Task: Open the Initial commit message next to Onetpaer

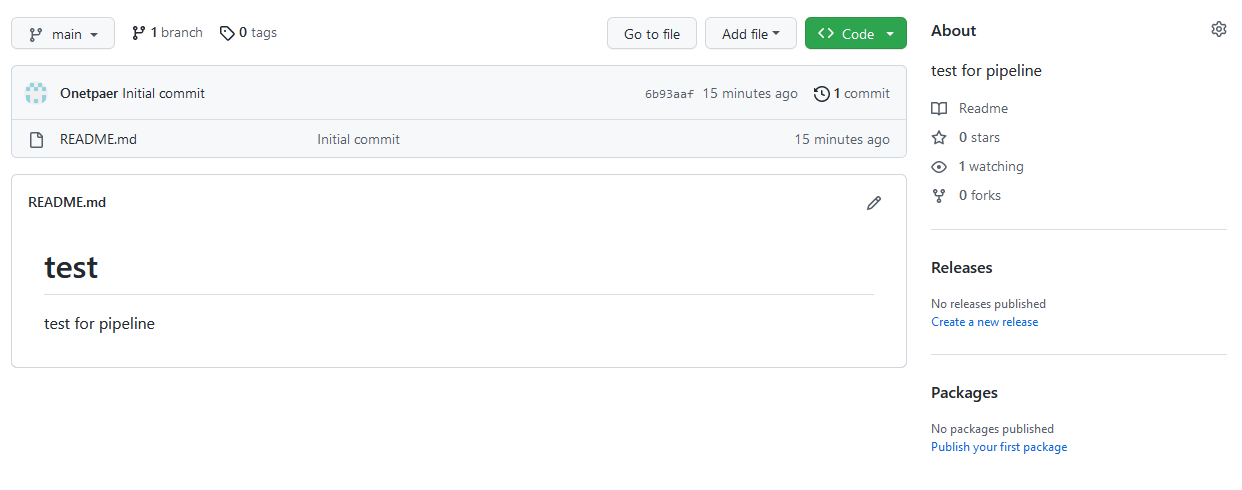Action: click(x=164, y=93)
